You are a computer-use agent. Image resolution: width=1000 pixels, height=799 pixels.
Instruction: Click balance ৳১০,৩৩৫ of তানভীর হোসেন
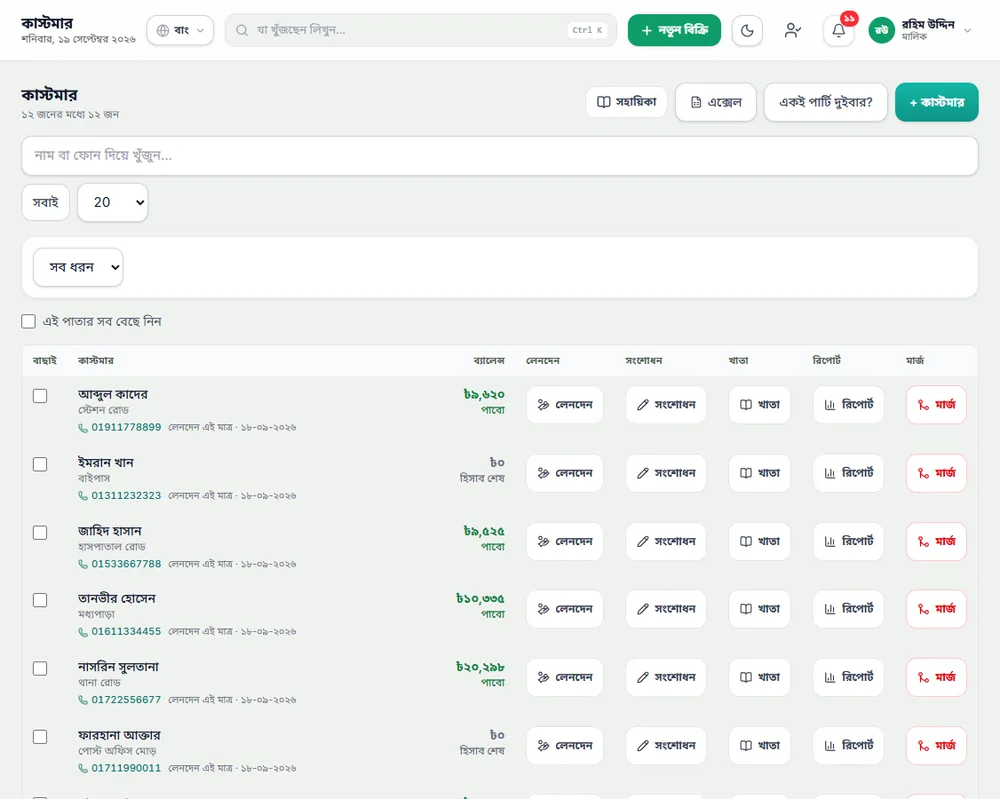tap(480, 599)
